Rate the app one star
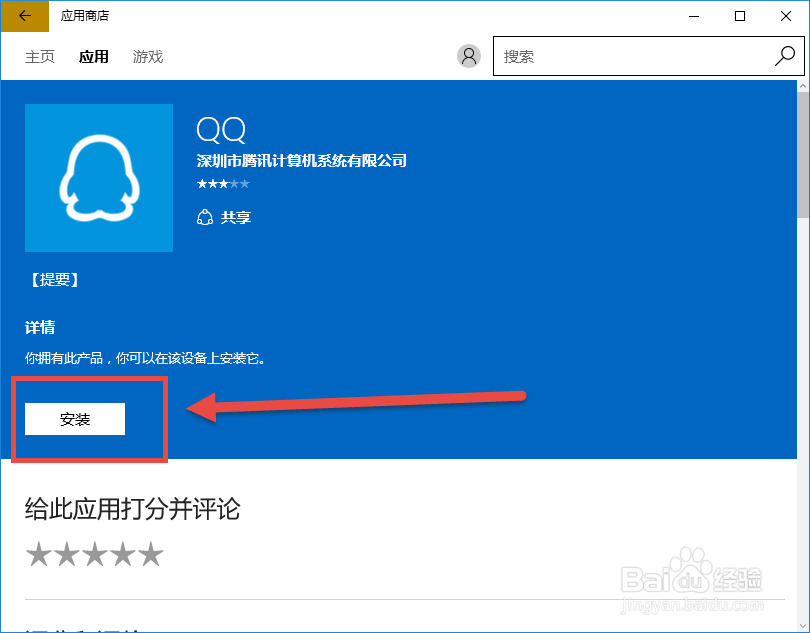The height and width of the screenshot is (633, 810). [38, 554]
